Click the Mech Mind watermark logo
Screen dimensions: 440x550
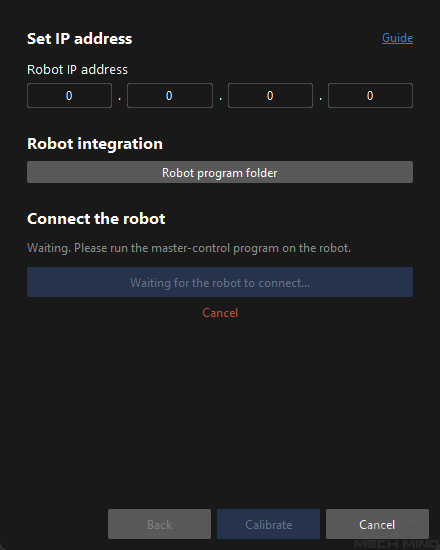[x=396, y=544]
